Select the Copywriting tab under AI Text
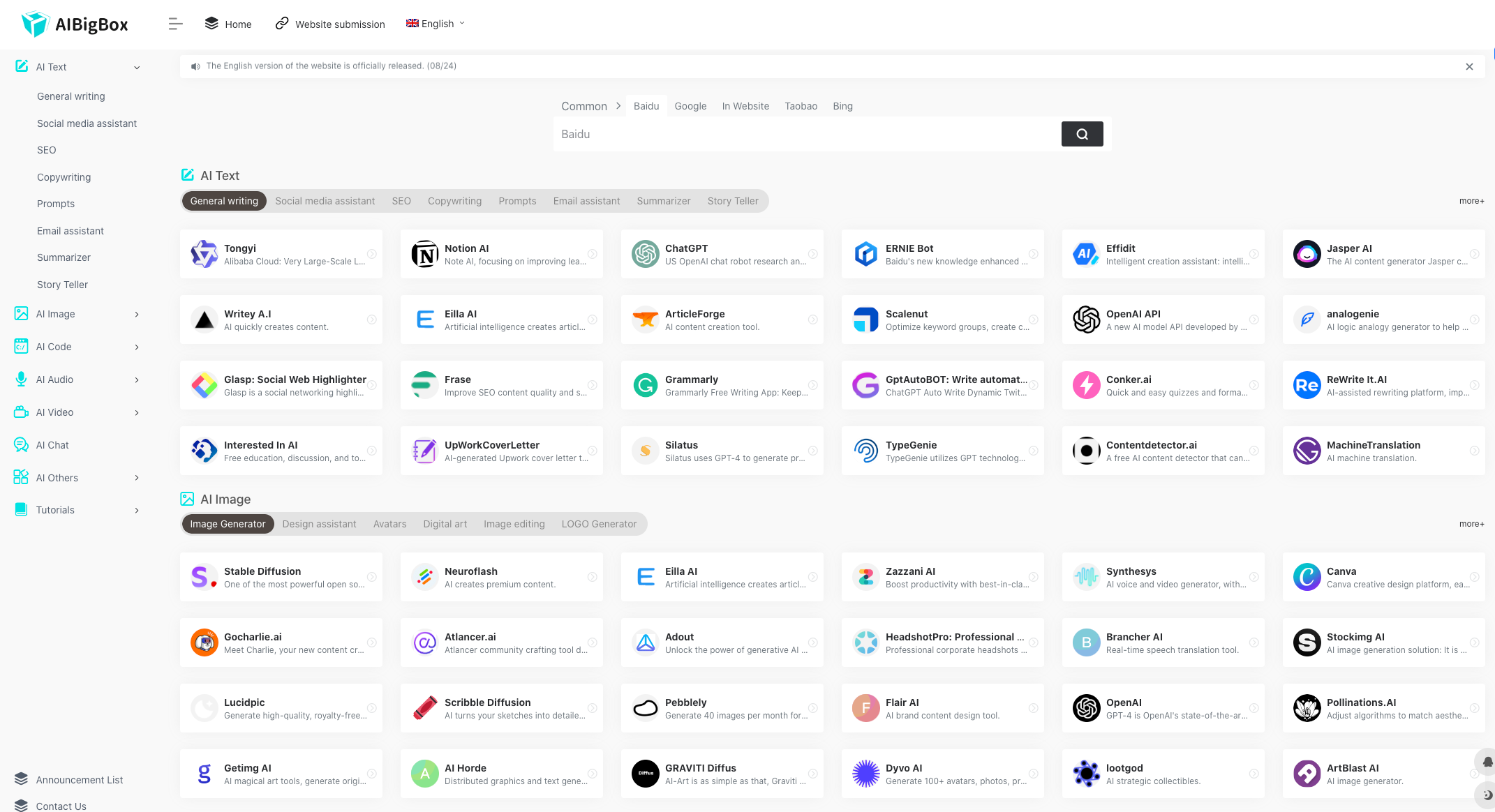This screenshot has height=812, width=1495. [454, 201]
